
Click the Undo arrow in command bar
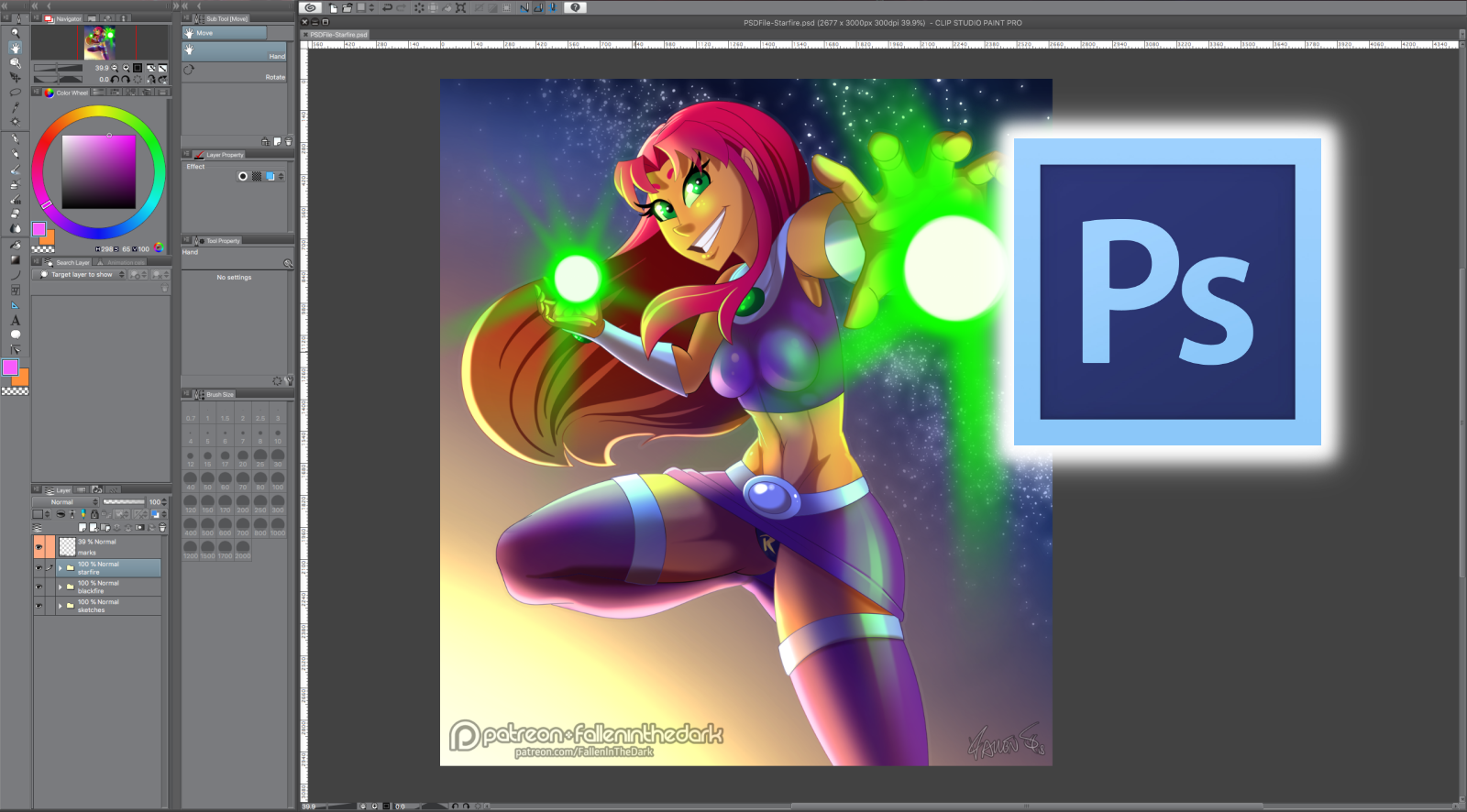click(x=387, y=7)
